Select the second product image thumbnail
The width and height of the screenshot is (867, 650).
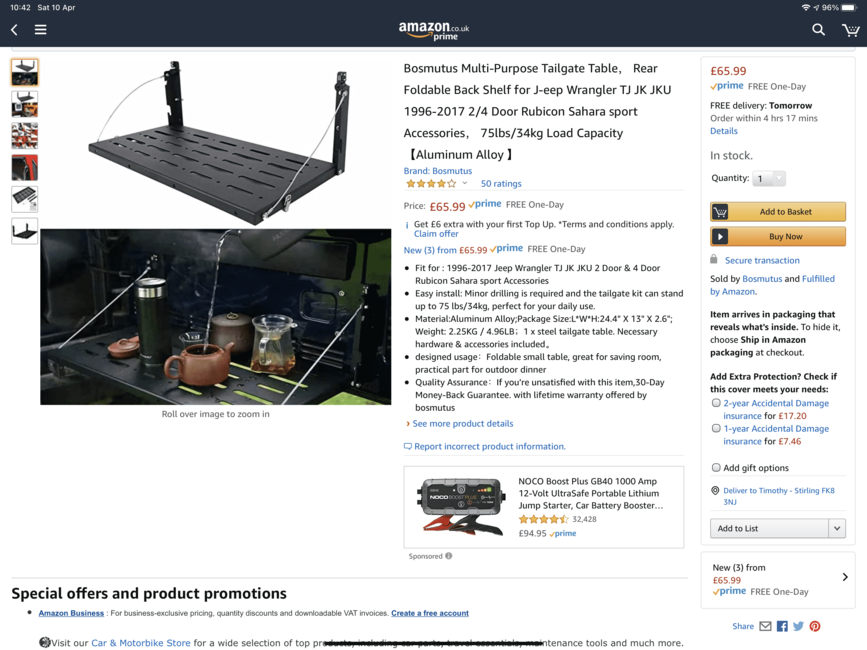coord(25,104)
